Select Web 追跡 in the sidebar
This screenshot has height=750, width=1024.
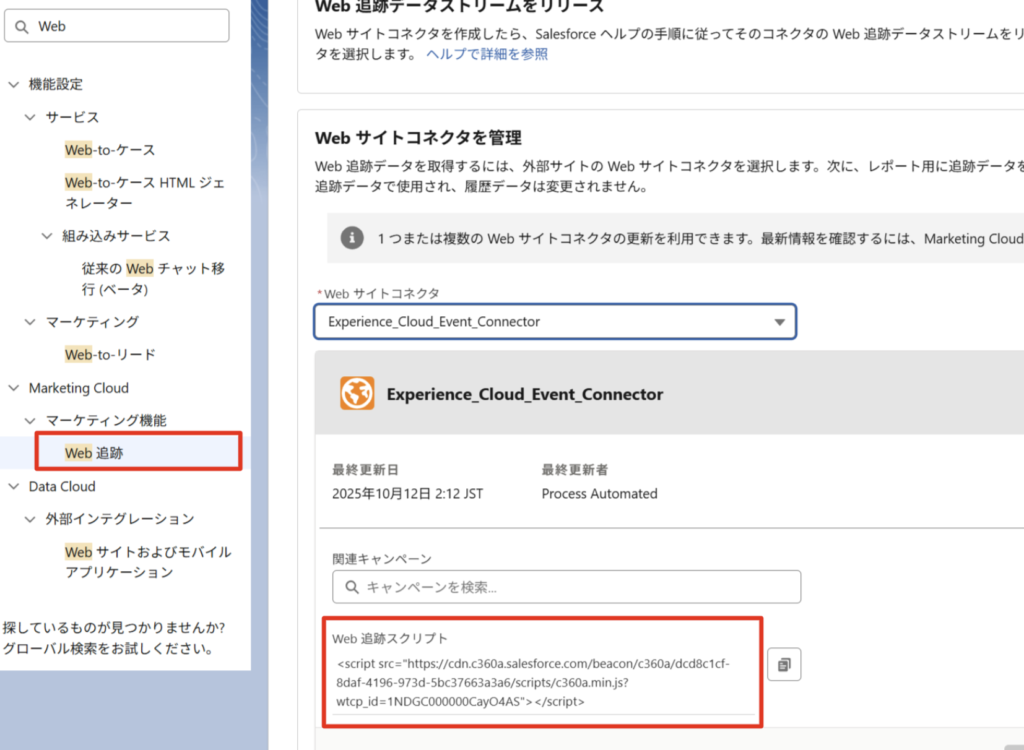[x=94, y=453]
